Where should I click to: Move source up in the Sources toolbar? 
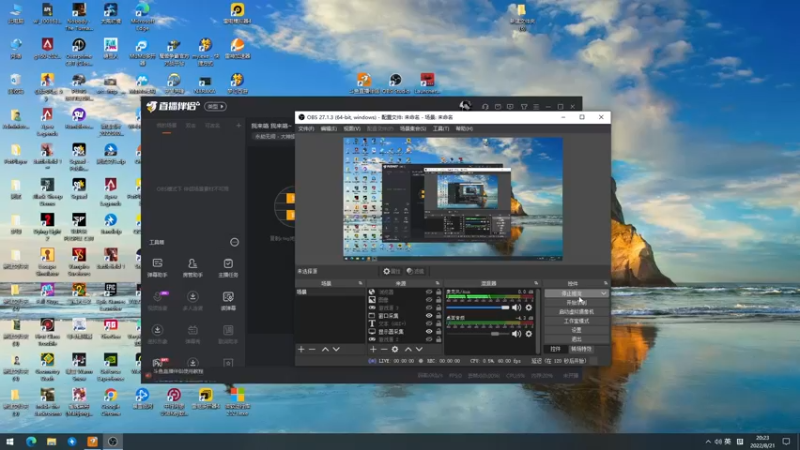[x=408, y=349]
